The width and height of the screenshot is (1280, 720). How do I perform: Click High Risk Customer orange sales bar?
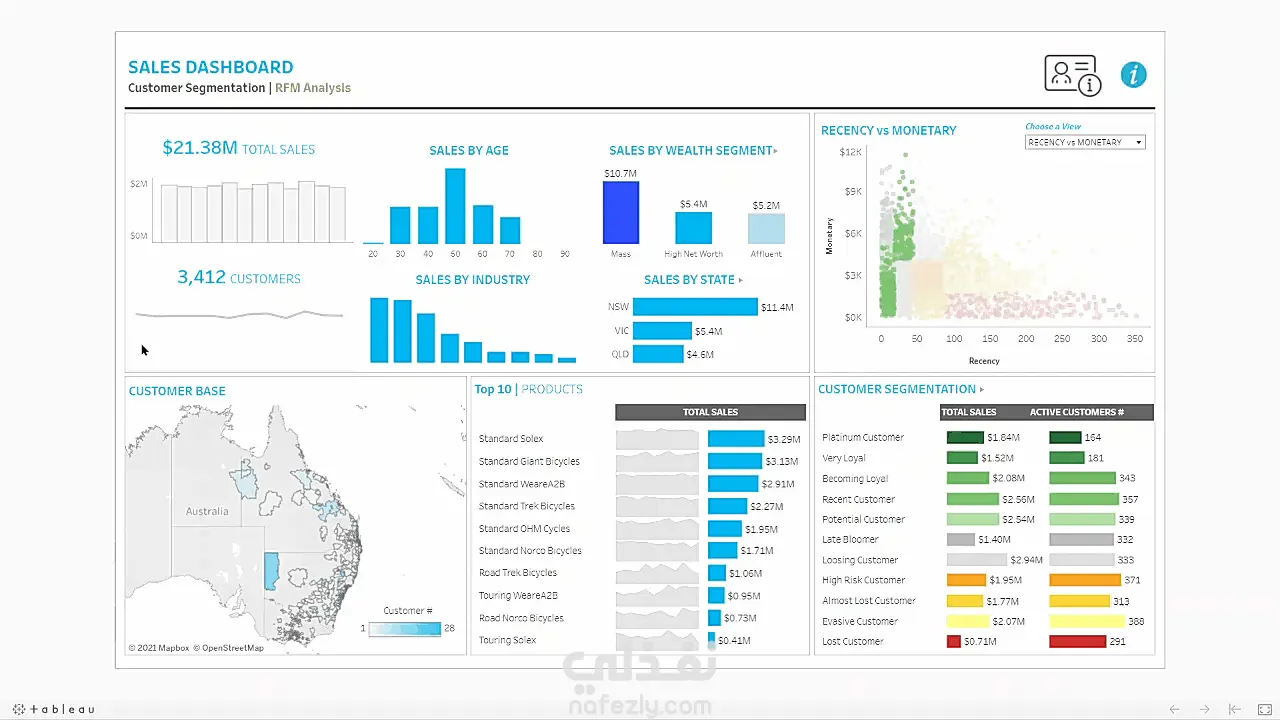[966, 580]
